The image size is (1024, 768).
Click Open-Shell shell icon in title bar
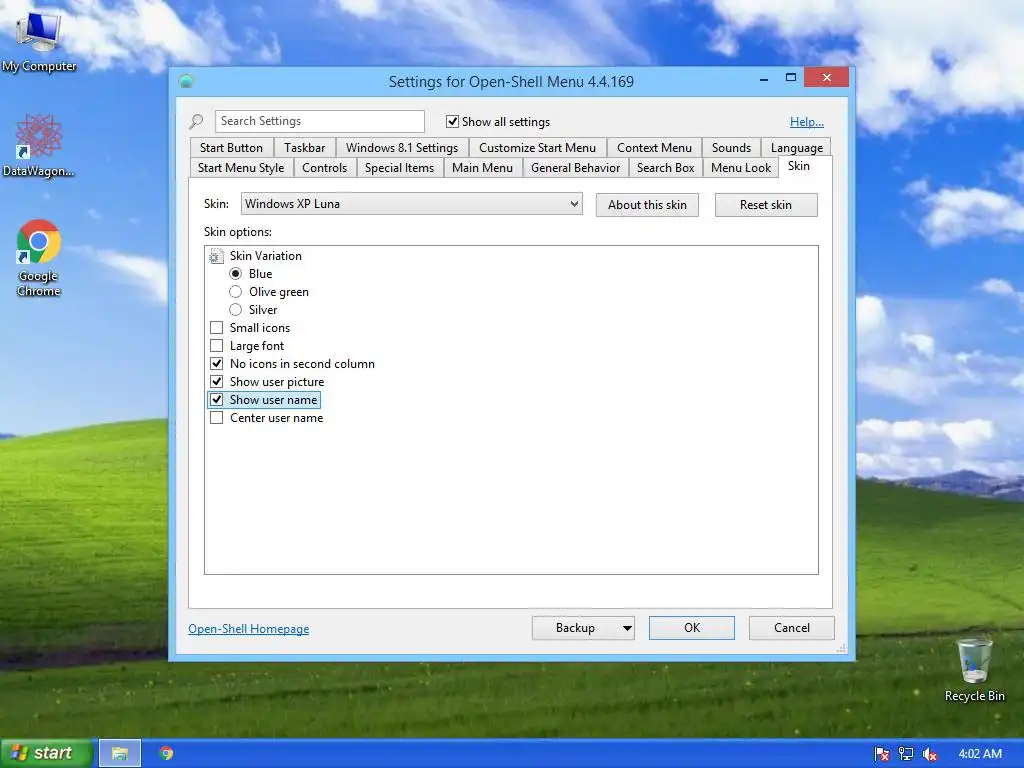point(187,81)
